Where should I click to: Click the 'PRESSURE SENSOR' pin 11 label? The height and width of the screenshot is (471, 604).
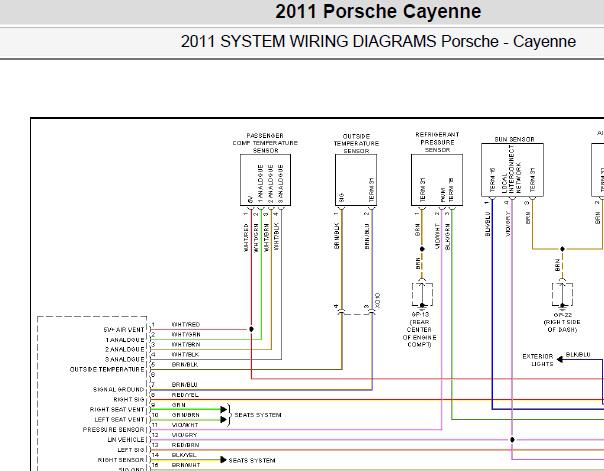113,430
